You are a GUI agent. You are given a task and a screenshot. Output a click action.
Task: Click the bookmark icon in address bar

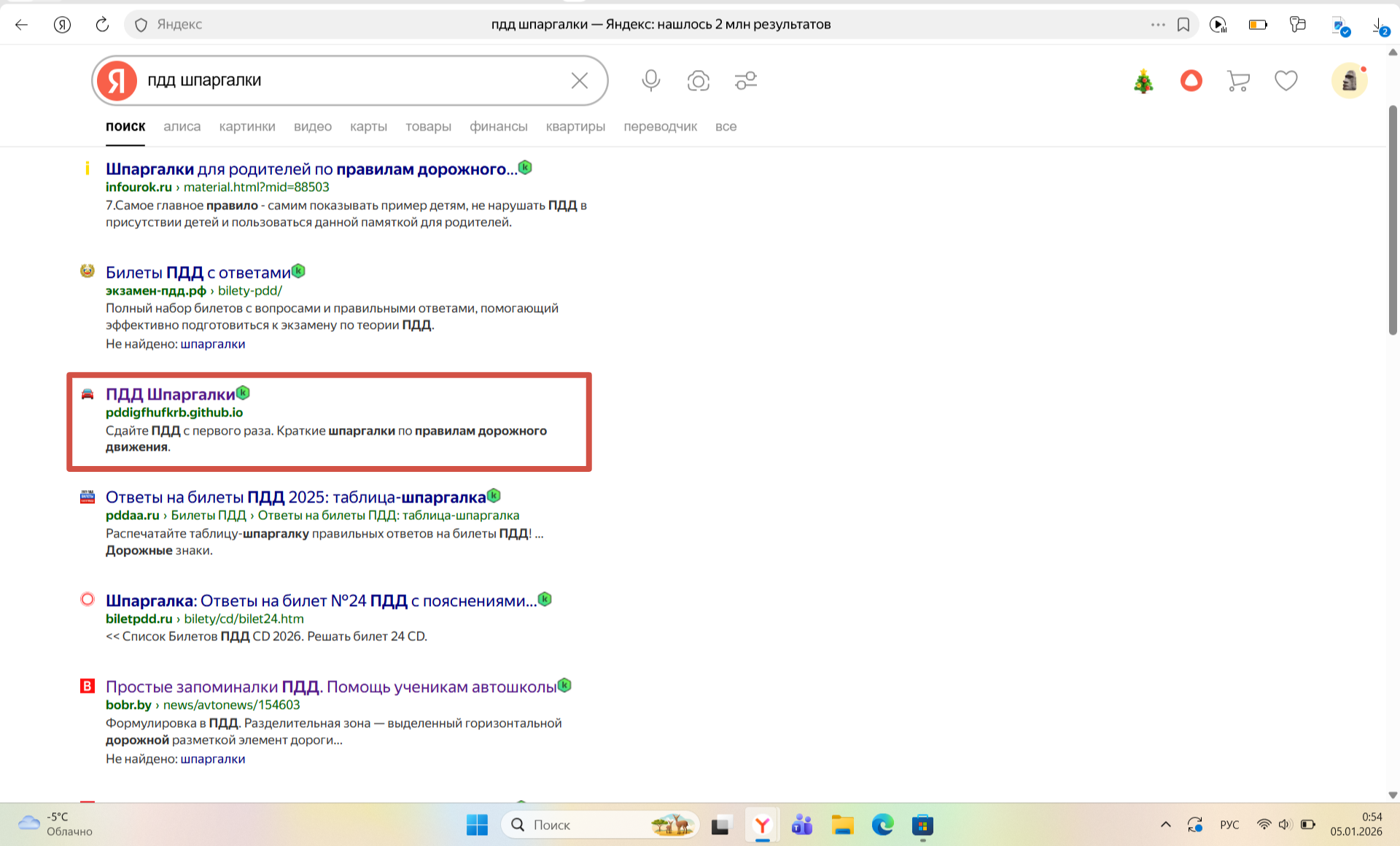pyautogui.click(x=1183, y=24)
